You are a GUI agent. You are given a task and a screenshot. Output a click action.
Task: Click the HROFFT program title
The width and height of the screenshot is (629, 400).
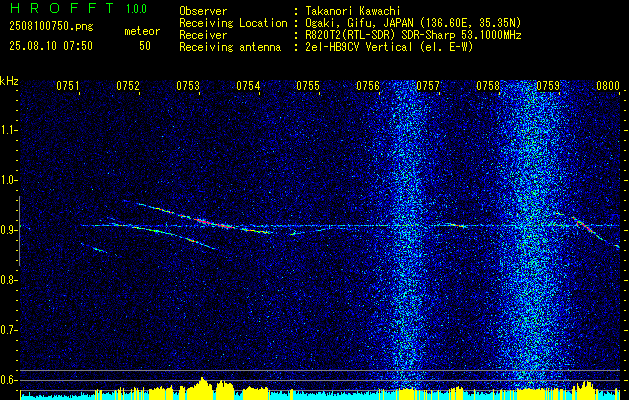click(62, 8)
